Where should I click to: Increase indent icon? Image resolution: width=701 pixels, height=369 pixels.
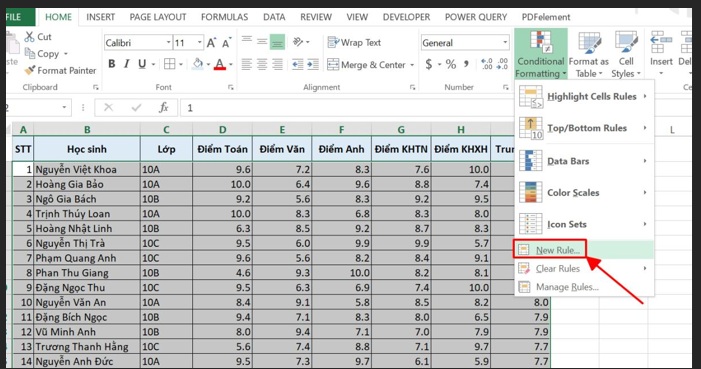[x=313, y=64]
